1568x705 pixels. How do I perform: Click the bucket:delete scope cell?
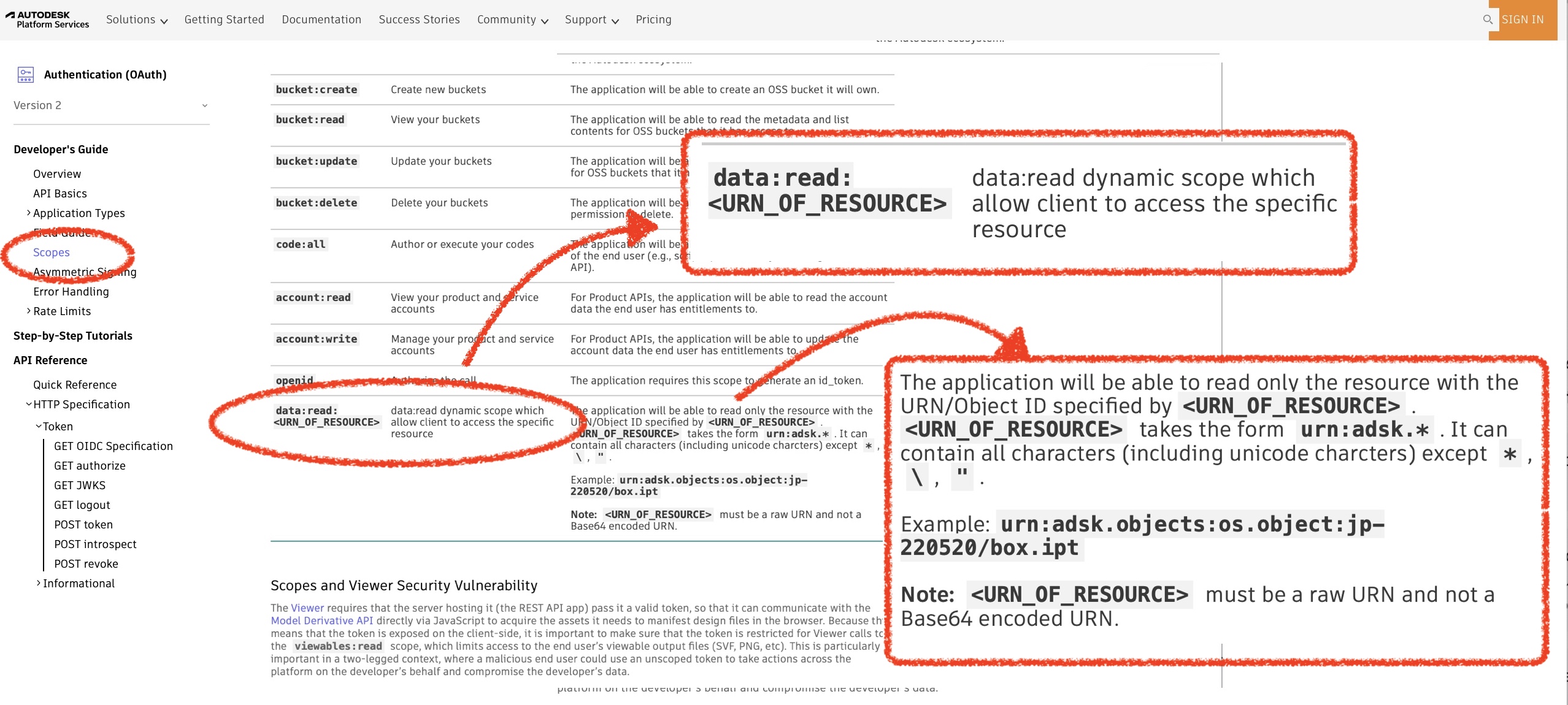point(317,203)
